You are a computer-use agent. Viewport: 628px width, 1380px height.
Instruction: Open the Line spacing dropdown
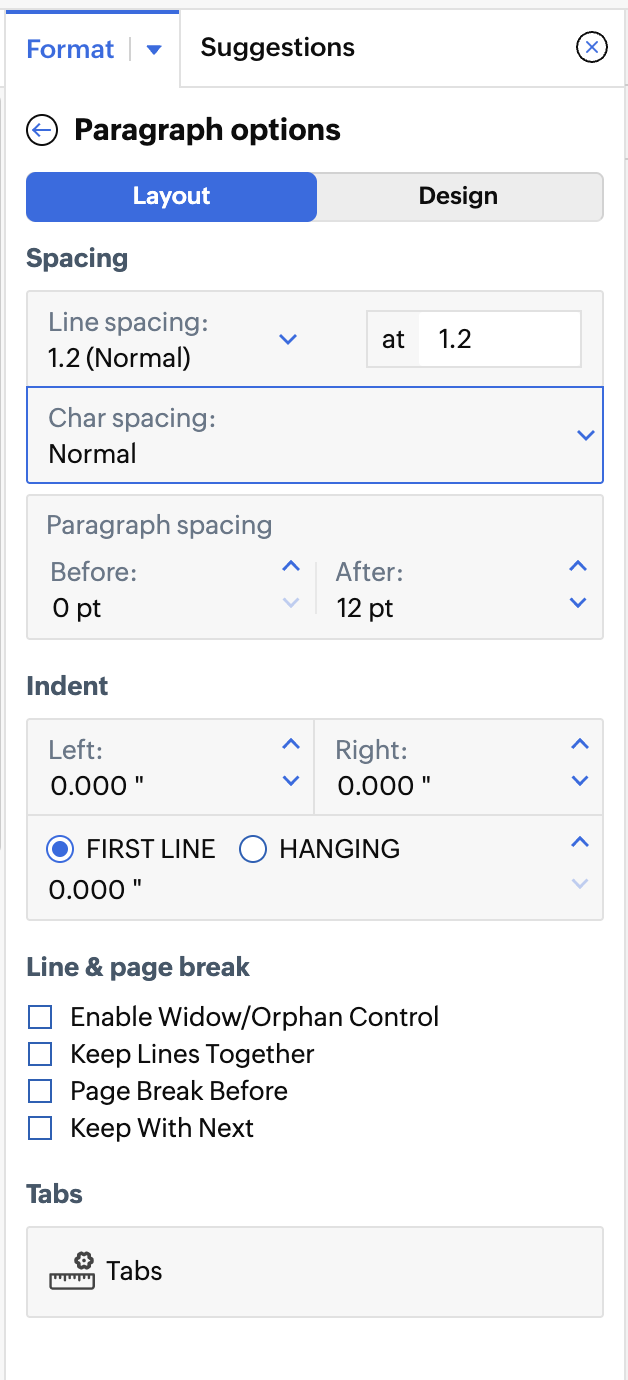(x=288, y=339)
